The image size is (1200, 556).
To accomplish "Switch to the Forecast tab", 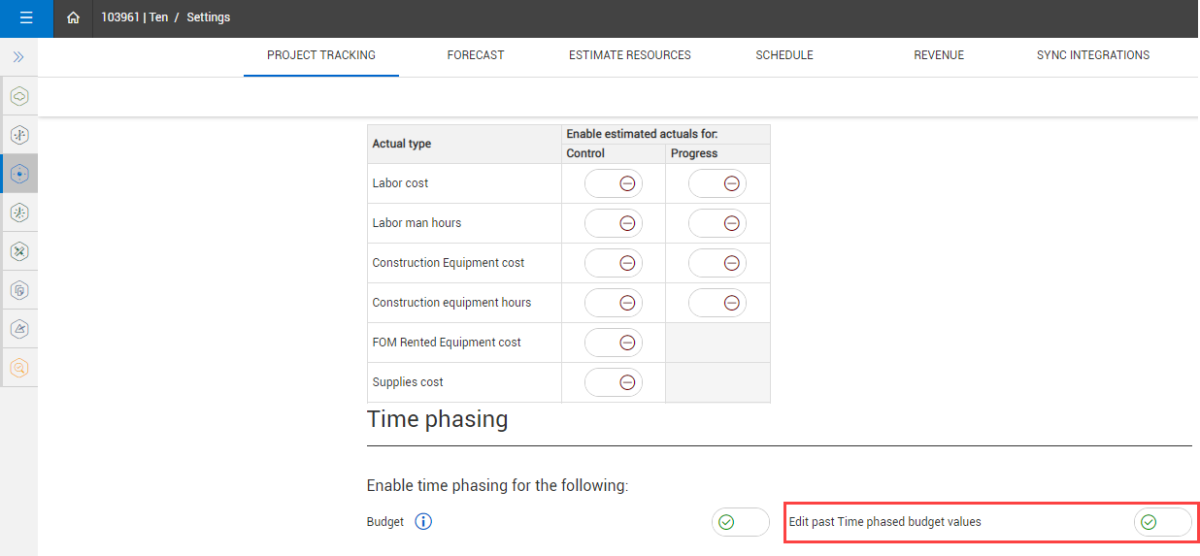I will pos(475,55).
